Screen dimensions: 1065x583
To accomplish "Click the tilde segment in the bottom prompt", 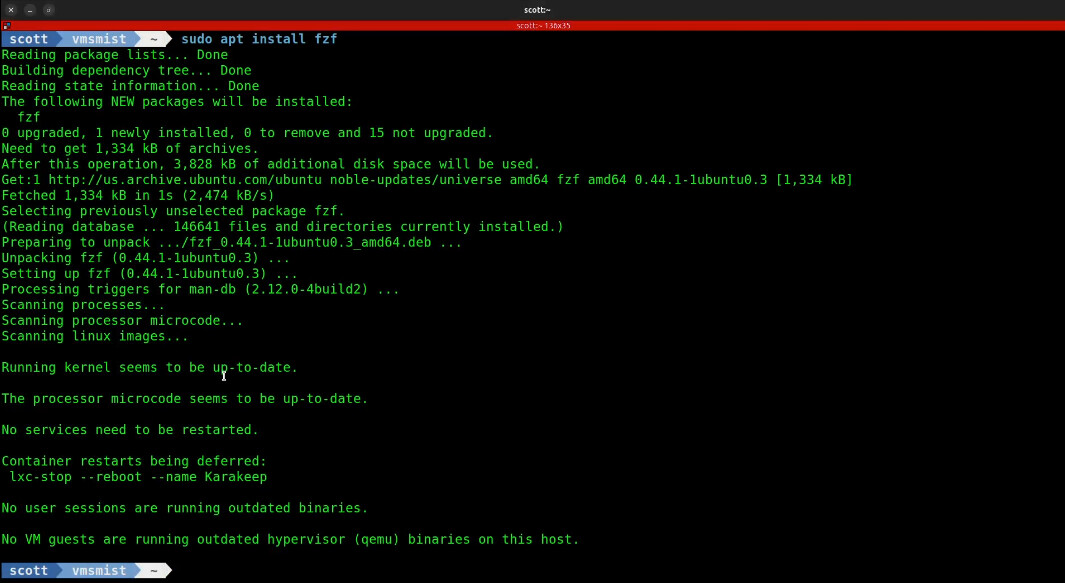I will coord(153,570).
